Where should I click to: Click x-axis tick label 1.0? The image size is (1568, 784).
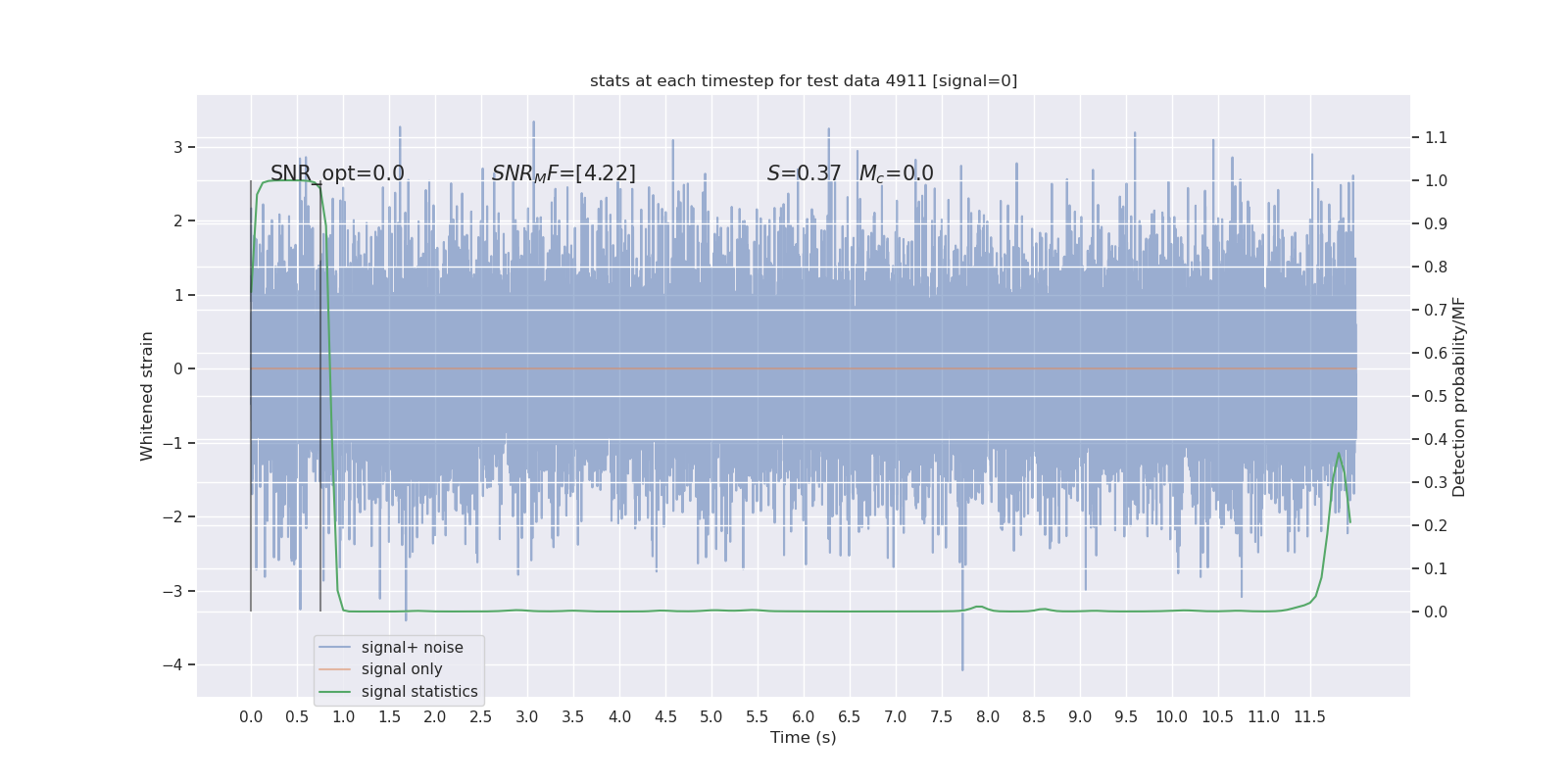343,717
